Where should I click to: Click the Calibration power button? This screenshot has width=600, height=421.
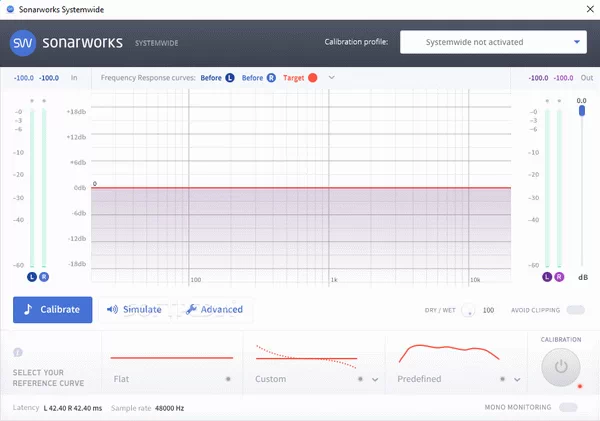(561, 367)
